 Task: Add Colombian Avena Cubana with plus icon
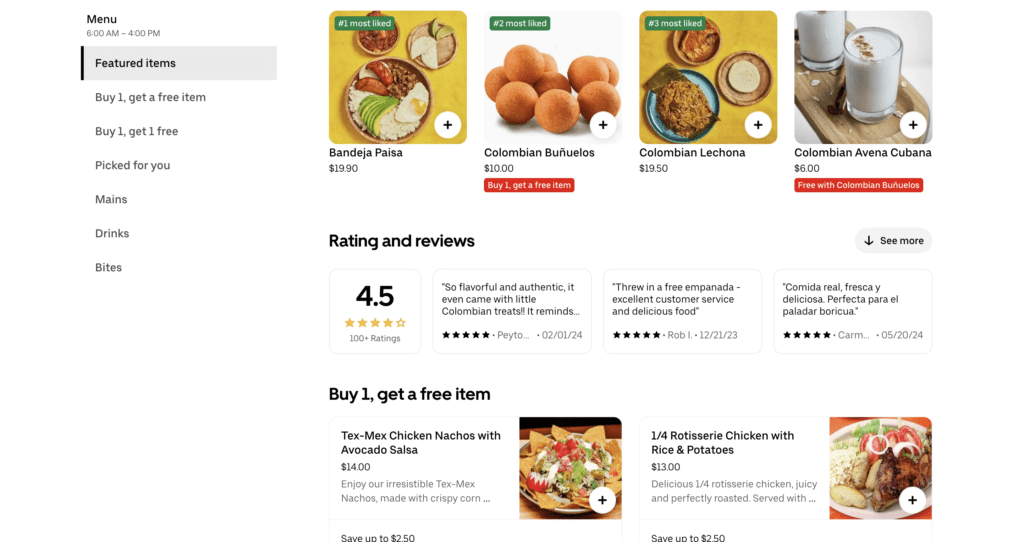pos(912,125)
